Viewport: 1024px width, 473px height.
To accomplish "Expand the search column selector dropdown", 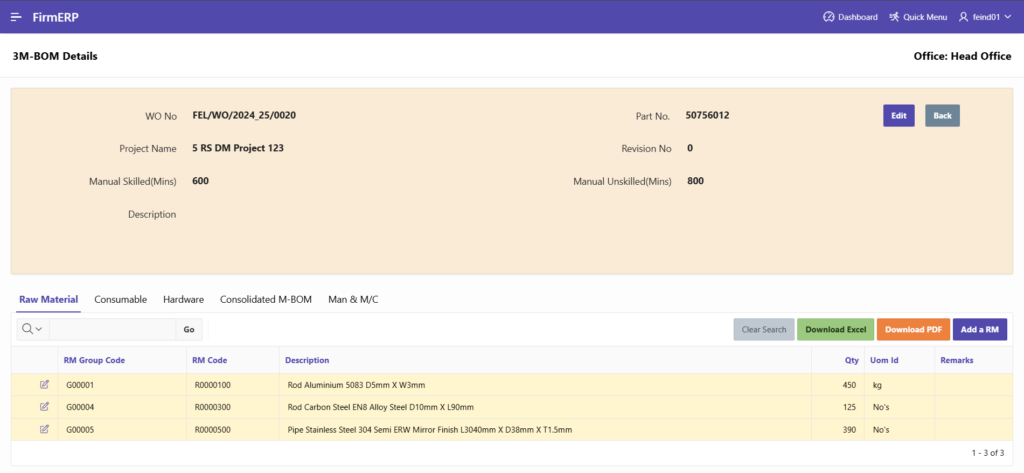I will 32,329.
